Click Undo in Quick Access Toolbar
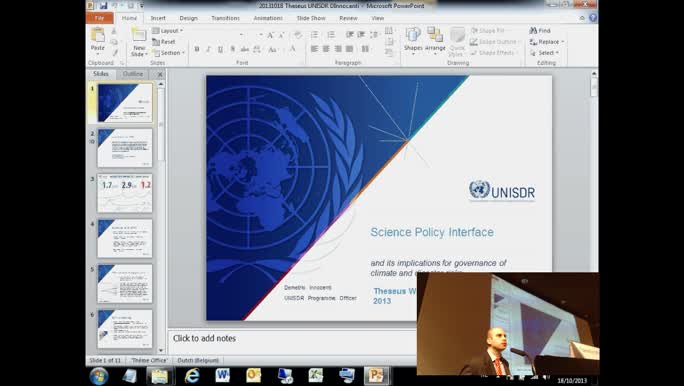The width and height of the screenshot is (684, 386). click(x=115, y=6)
